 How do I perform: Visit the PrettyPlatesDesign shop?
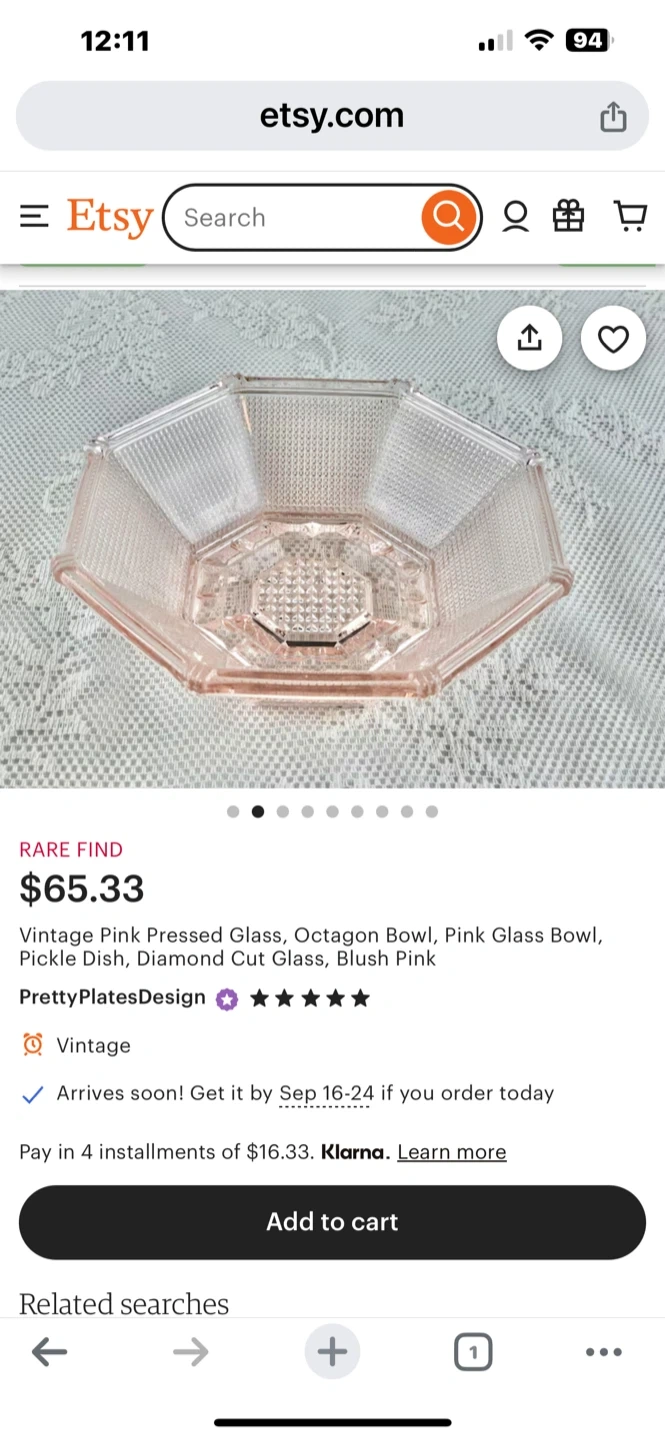tap(112, 998)
